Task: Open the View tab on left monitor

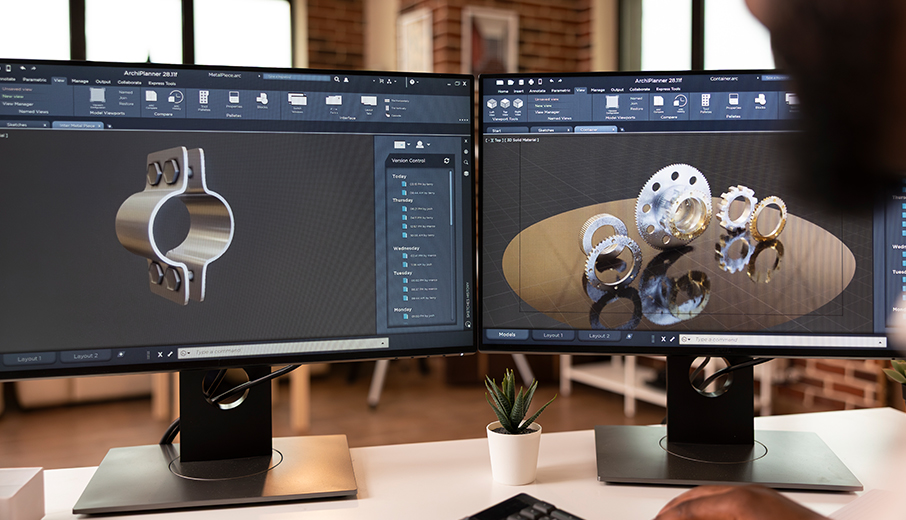Action: click(59, 80)
